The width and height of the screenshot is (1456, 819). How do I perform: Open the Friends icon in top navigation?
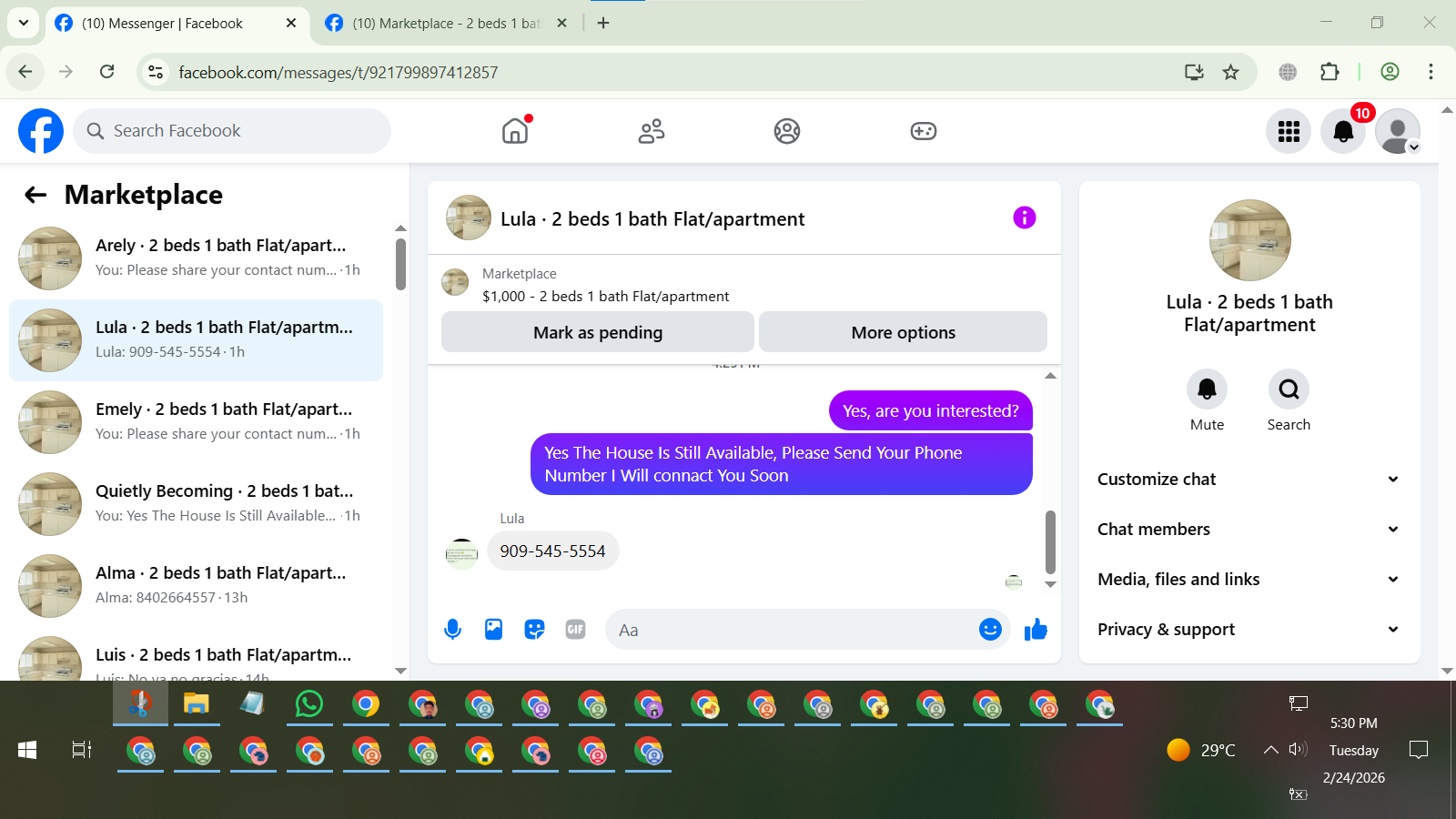pyautogui.click(x=652, y=131)
